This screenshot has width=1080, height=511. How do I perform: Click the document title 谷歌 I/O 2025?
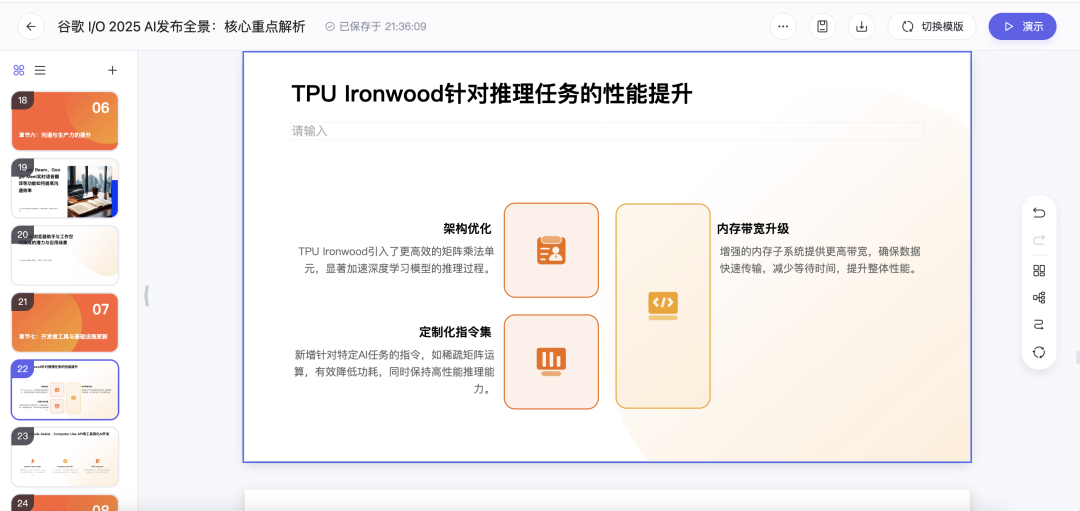pos(182,27)
